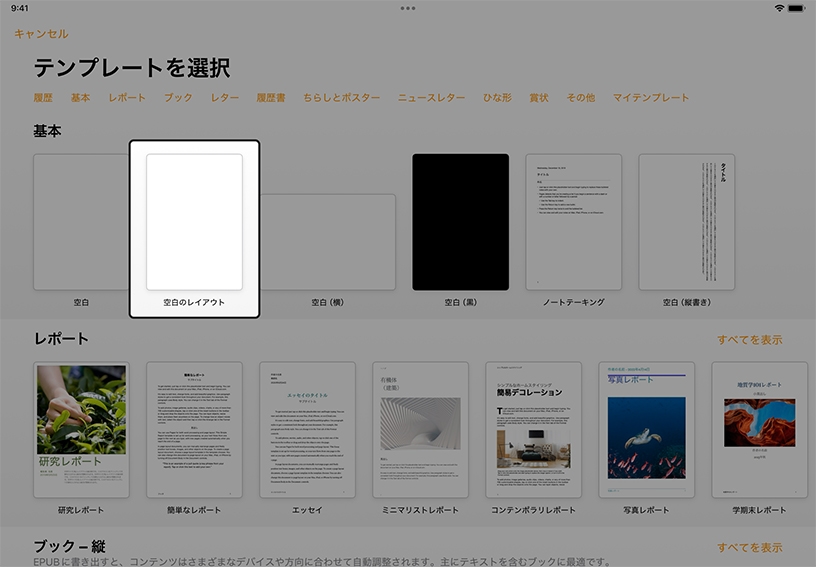
Task: Click the three-dot multitasking indicator at top
Action: pyautogui.click(x=408, y=8)
